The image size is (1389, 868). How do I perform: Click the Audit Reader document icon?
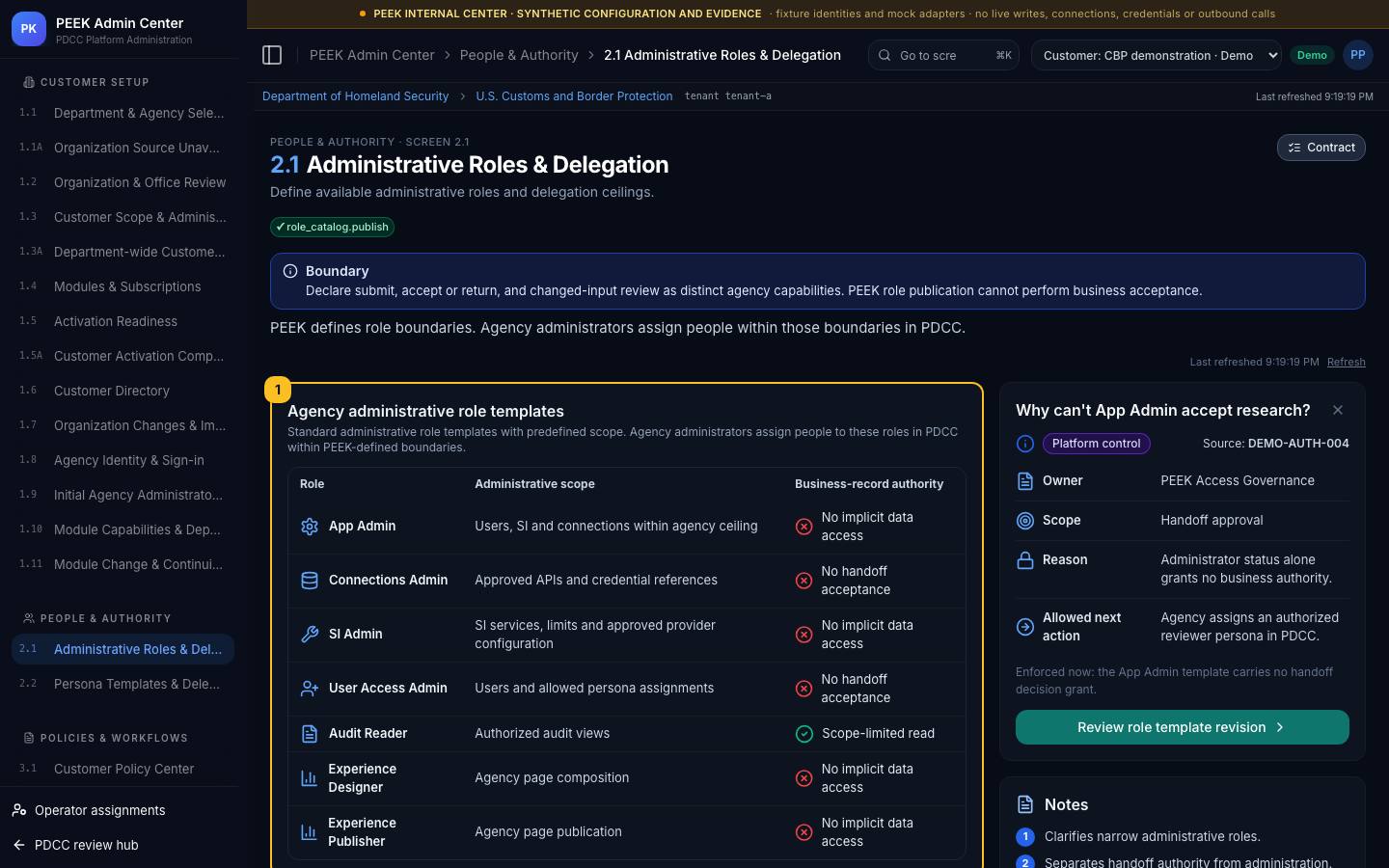pos(310,734)
